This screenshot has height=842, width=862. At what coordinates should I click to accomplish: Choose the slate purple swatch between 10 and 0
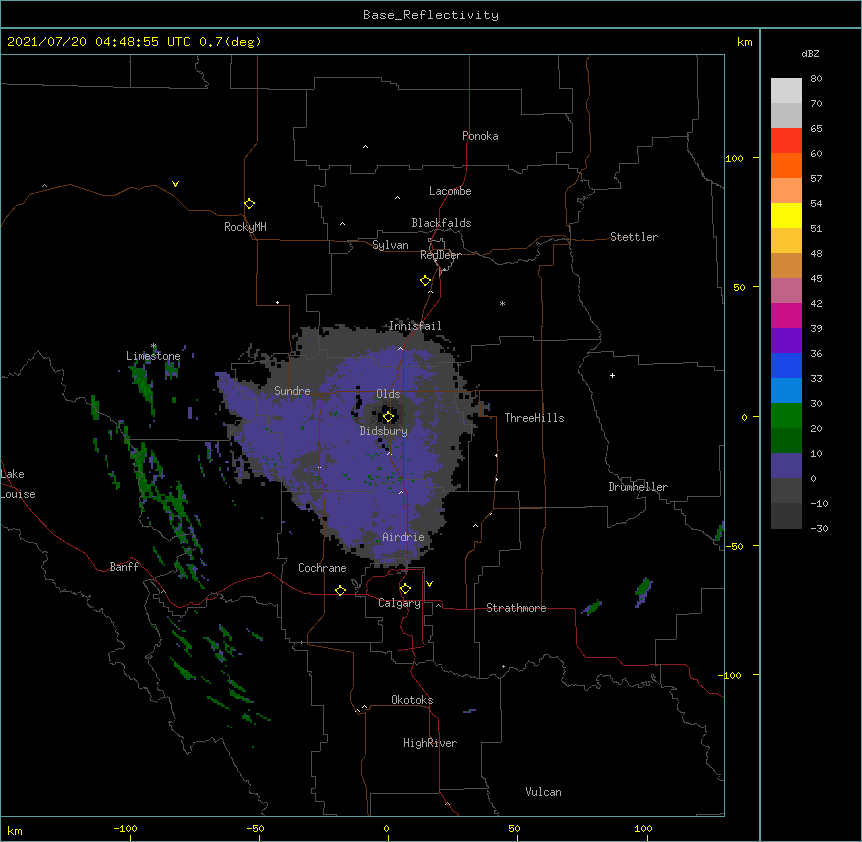pyautogui.click(x=786, y=466)
